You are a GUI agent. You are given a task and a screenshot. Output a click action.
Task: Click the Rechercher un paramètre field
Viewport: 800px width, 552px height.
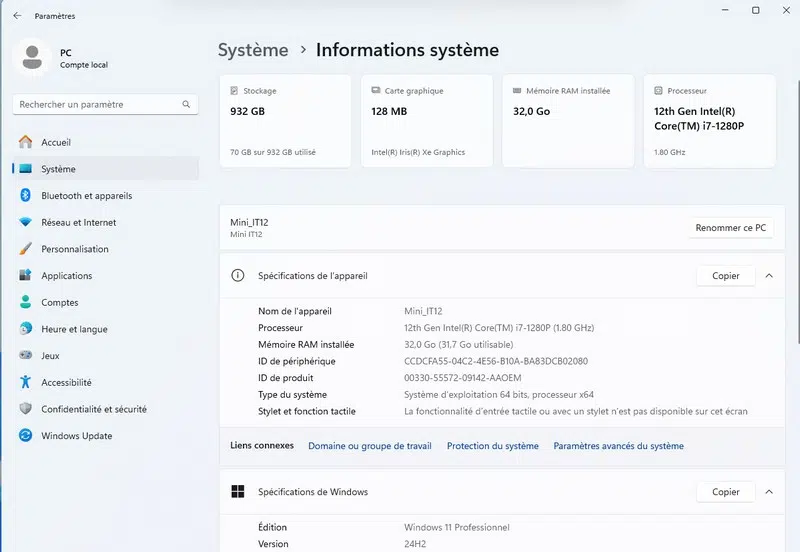coord(96,104)
